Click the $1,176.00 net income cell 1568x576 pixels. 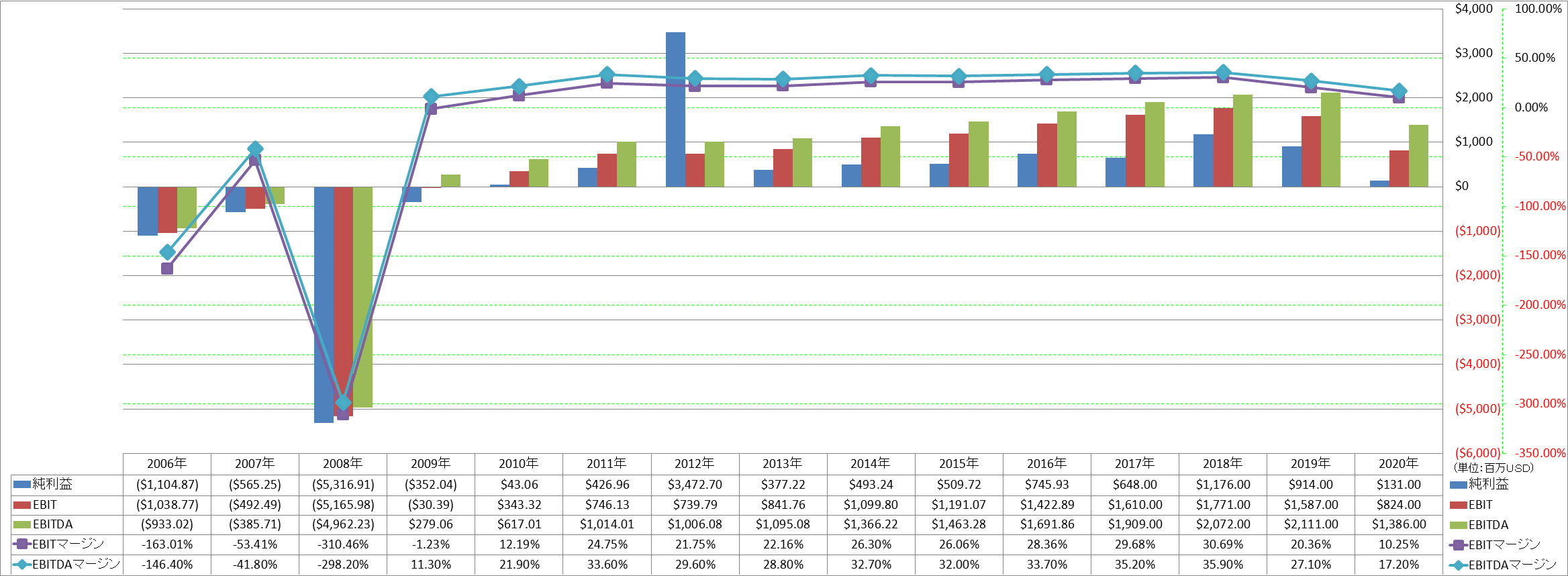[x=1223, y=485]
